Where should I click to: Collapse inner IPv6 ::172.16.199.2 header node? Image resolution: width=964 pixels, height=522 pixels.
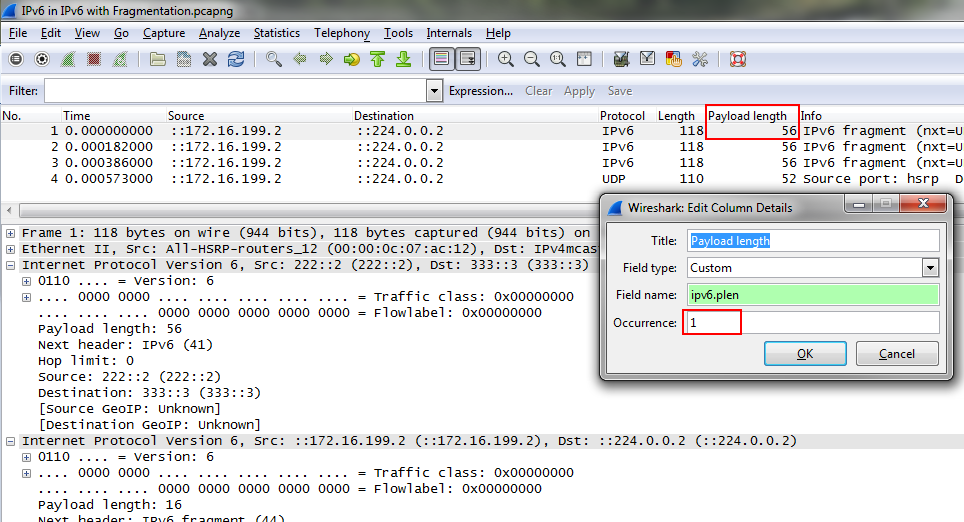pos(10,441)
